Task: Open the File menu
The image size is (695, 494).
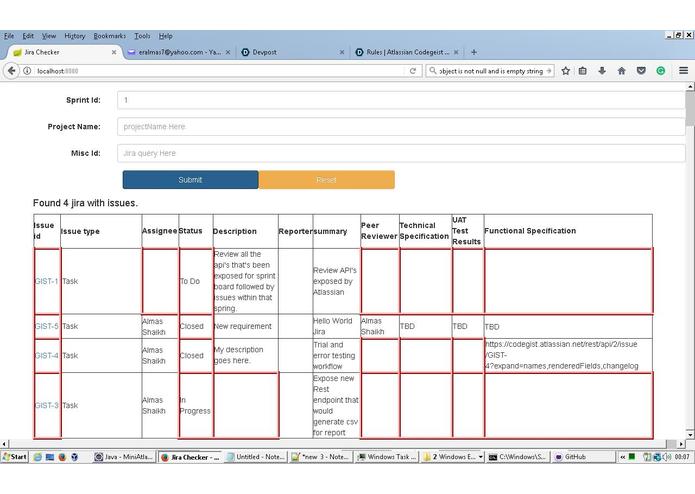Action: [9, 36]
